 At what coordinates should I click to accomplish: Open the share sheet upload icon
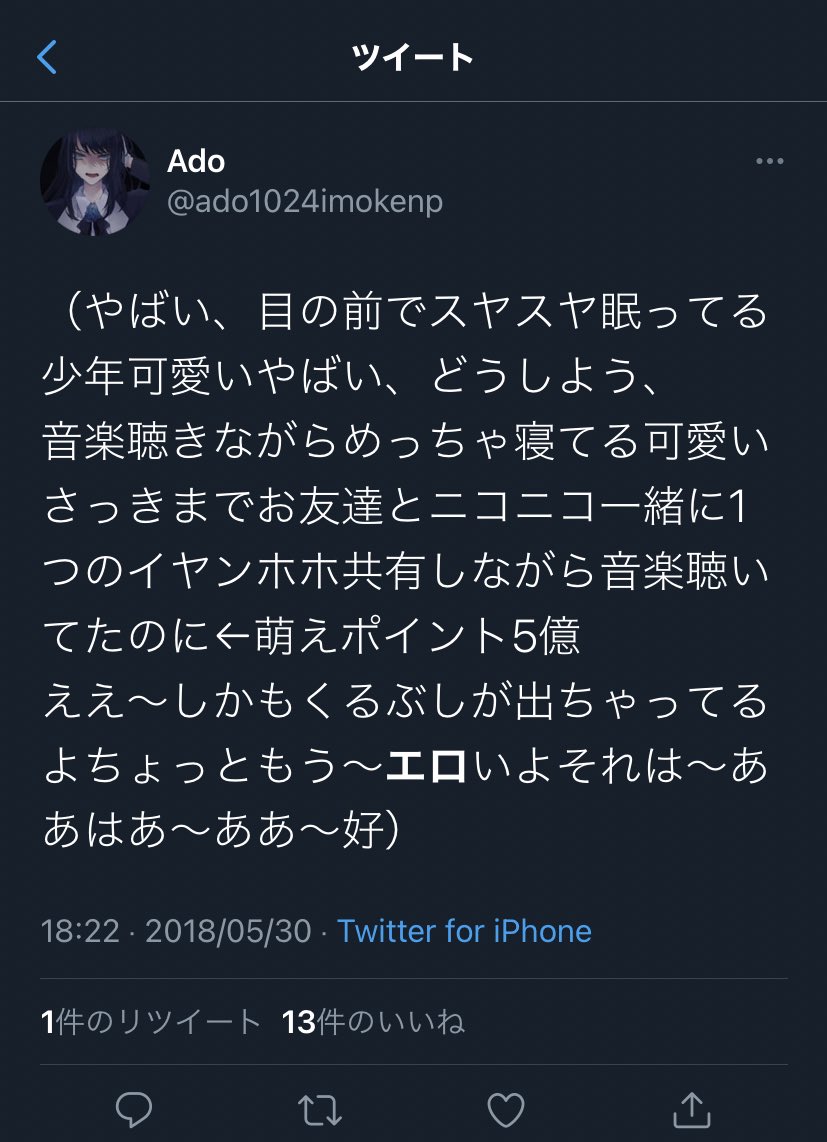tap(691, 1109)
